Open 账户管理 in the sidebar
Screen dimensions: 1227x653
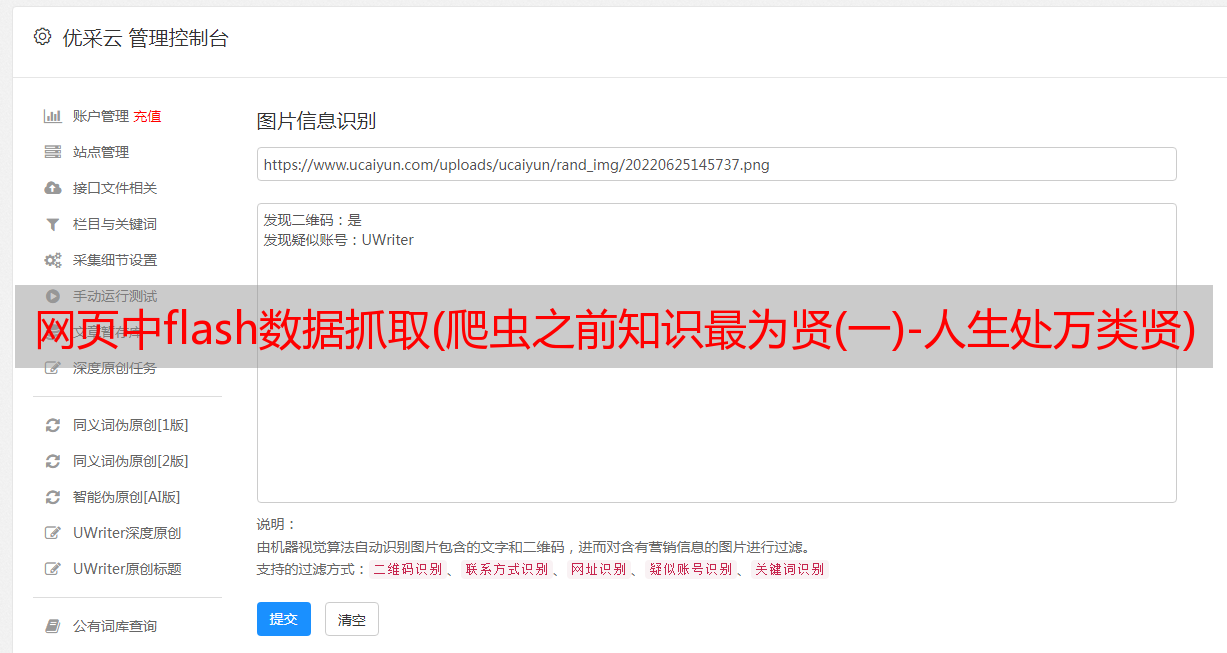tap(101, 116)
